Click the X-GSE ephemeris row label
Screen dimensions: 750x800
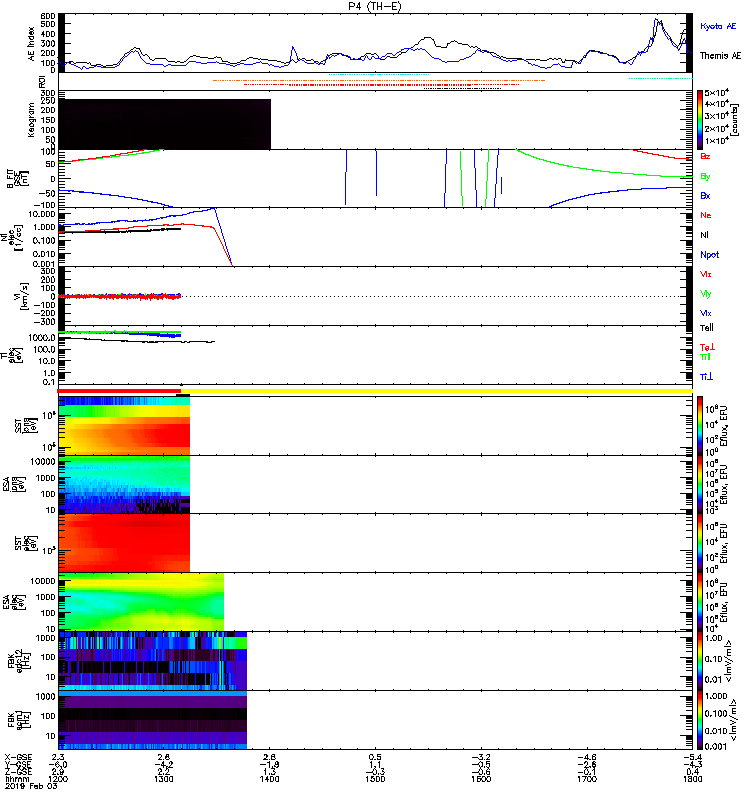coord(17,757)
